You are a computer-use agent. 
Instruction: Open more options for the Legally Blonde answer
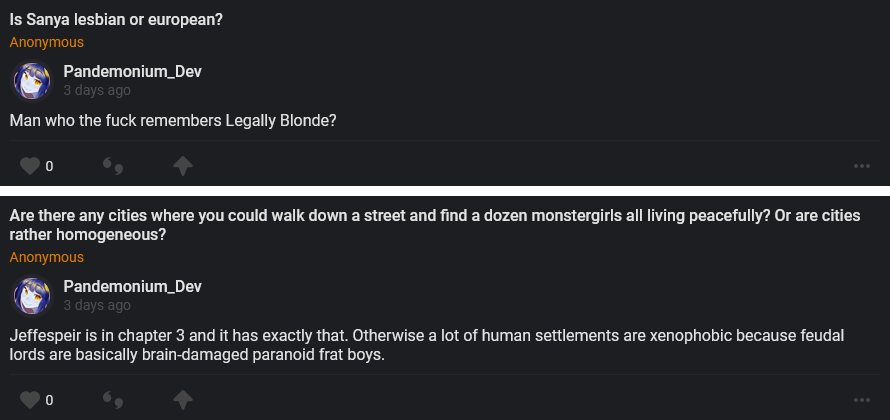click(862, 166)
